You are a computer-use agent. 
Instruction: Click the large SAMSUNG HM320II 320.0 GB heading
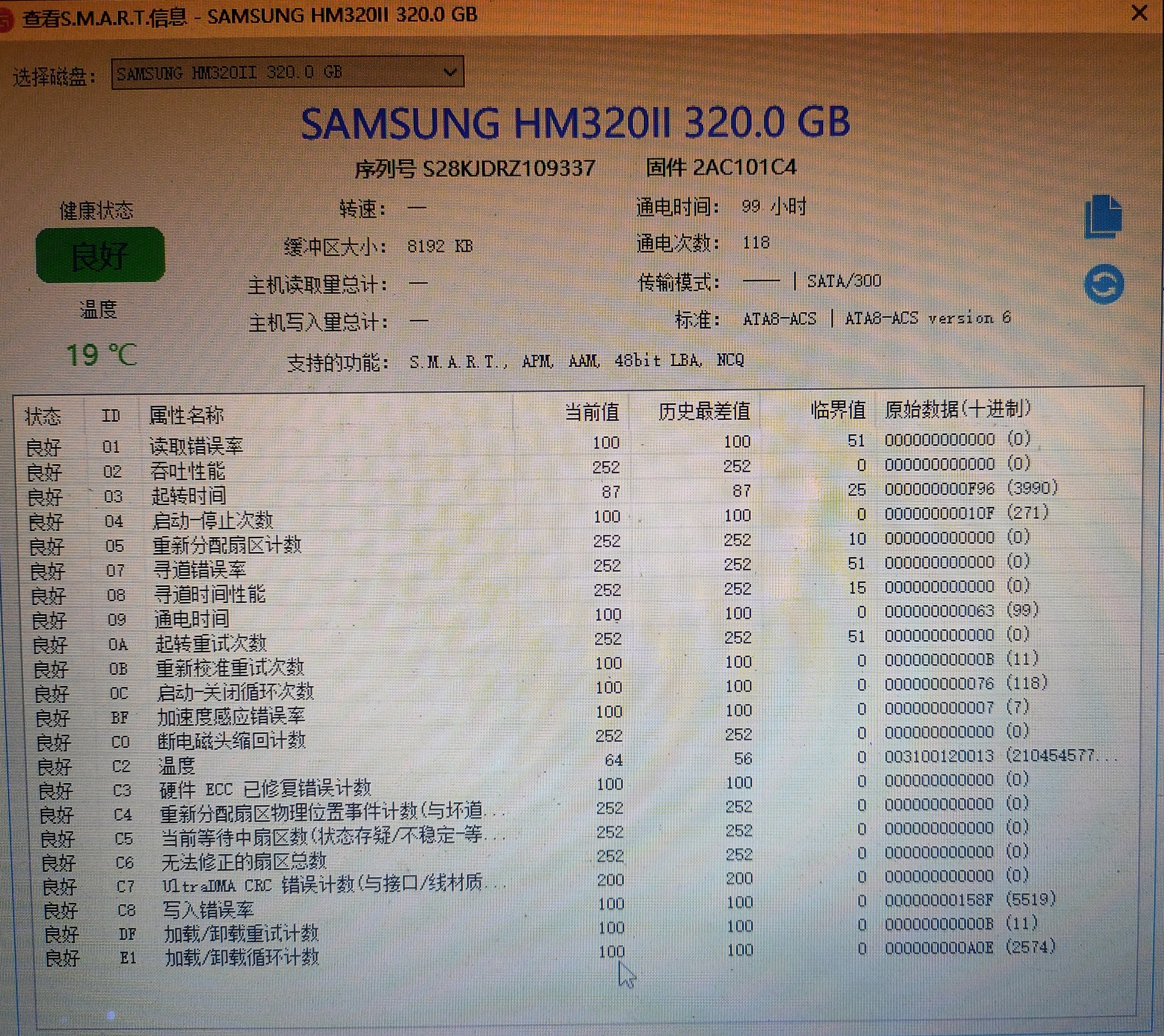point(575,122)
